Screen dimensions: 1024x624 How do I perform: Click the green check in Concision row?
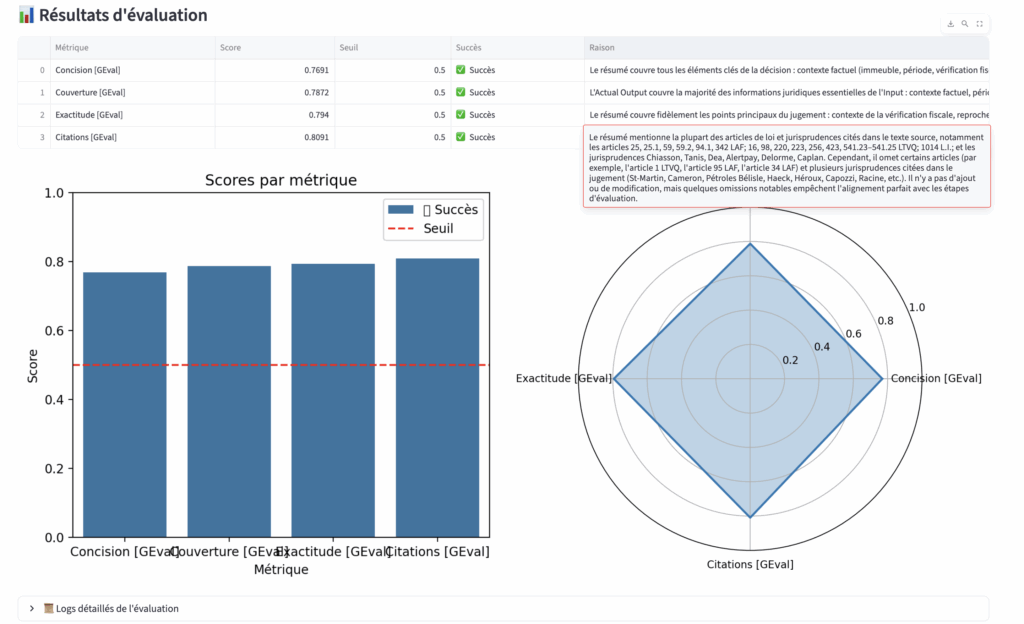point(460,70)
